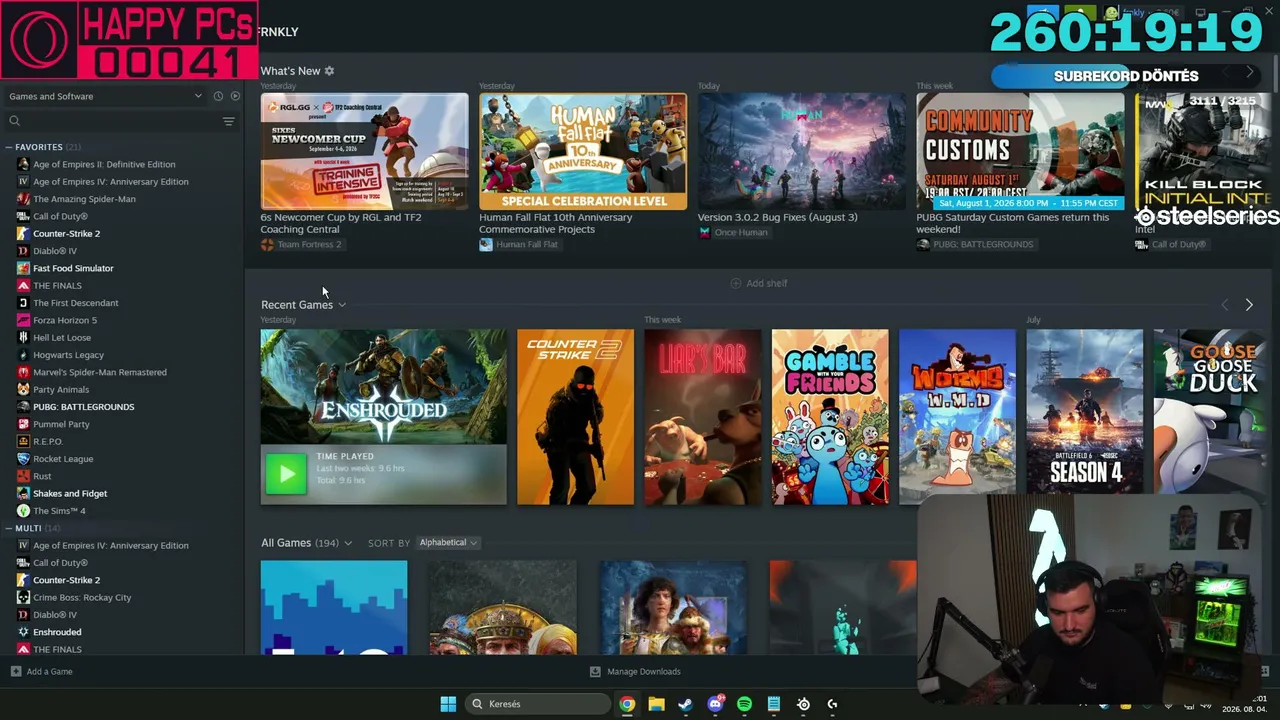
Task: Open Manage Downloads
Action: (x=635, y=672)
